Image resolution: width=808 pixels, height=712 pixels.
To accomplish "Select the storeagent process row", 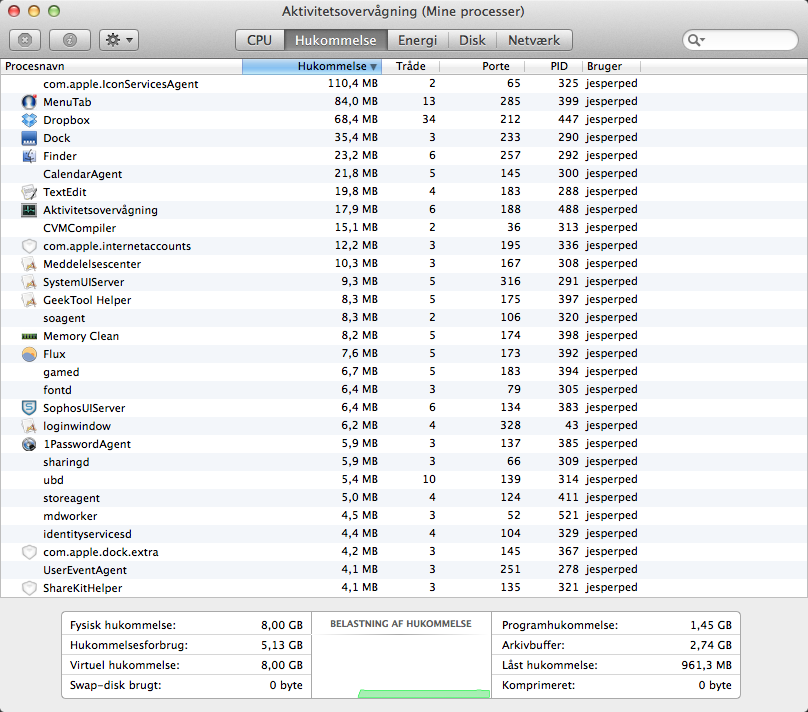I will tap(404, 498).
